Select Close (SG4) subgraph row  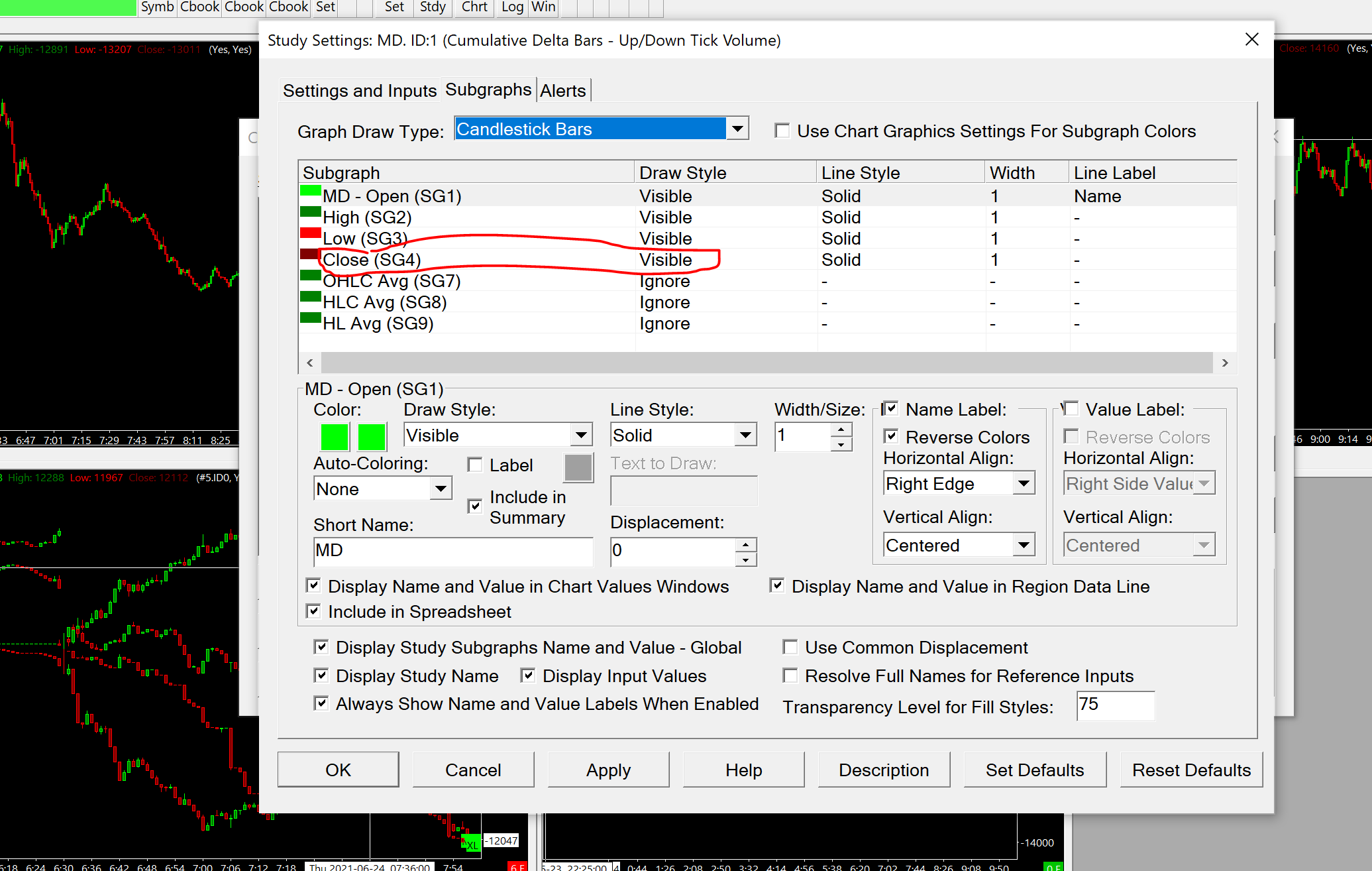point(372,260)
